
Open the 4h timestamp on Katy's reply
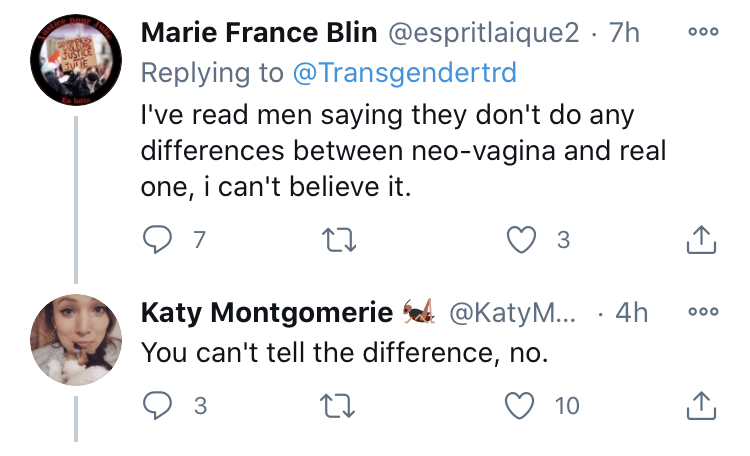pyautogui.click(x=631, y=313)
